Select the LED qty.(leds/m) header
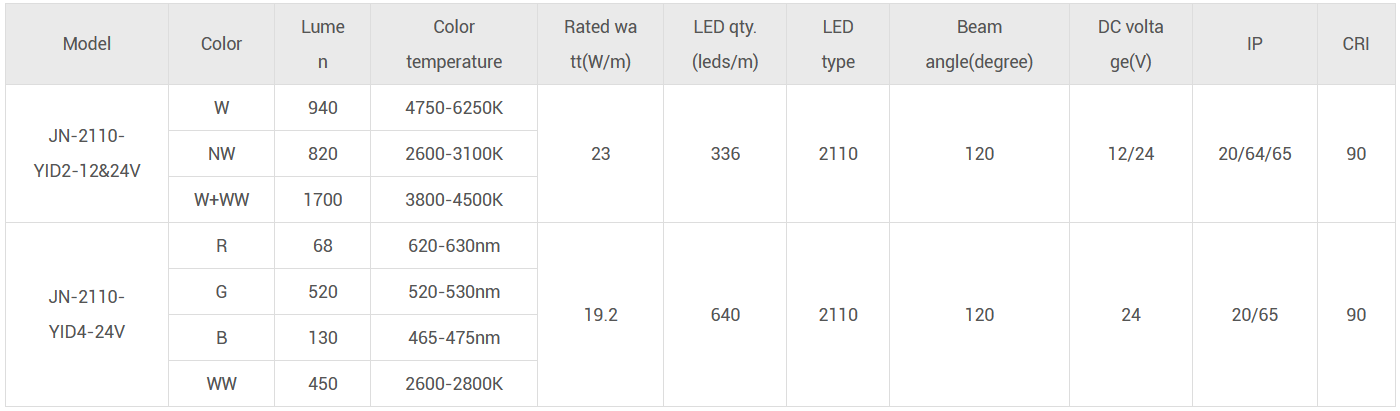Image resolution: width=1400 pixels, height=411 pixels. tap(725, 44)
